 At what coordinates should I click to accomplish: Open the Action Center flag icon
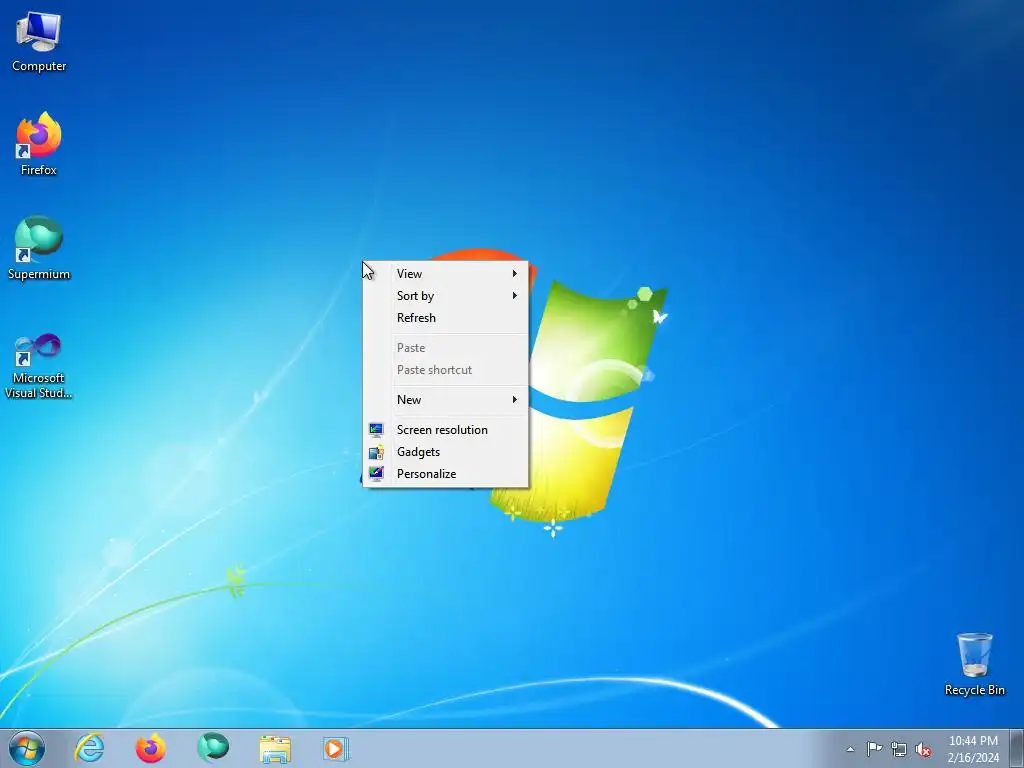[874, 748]
